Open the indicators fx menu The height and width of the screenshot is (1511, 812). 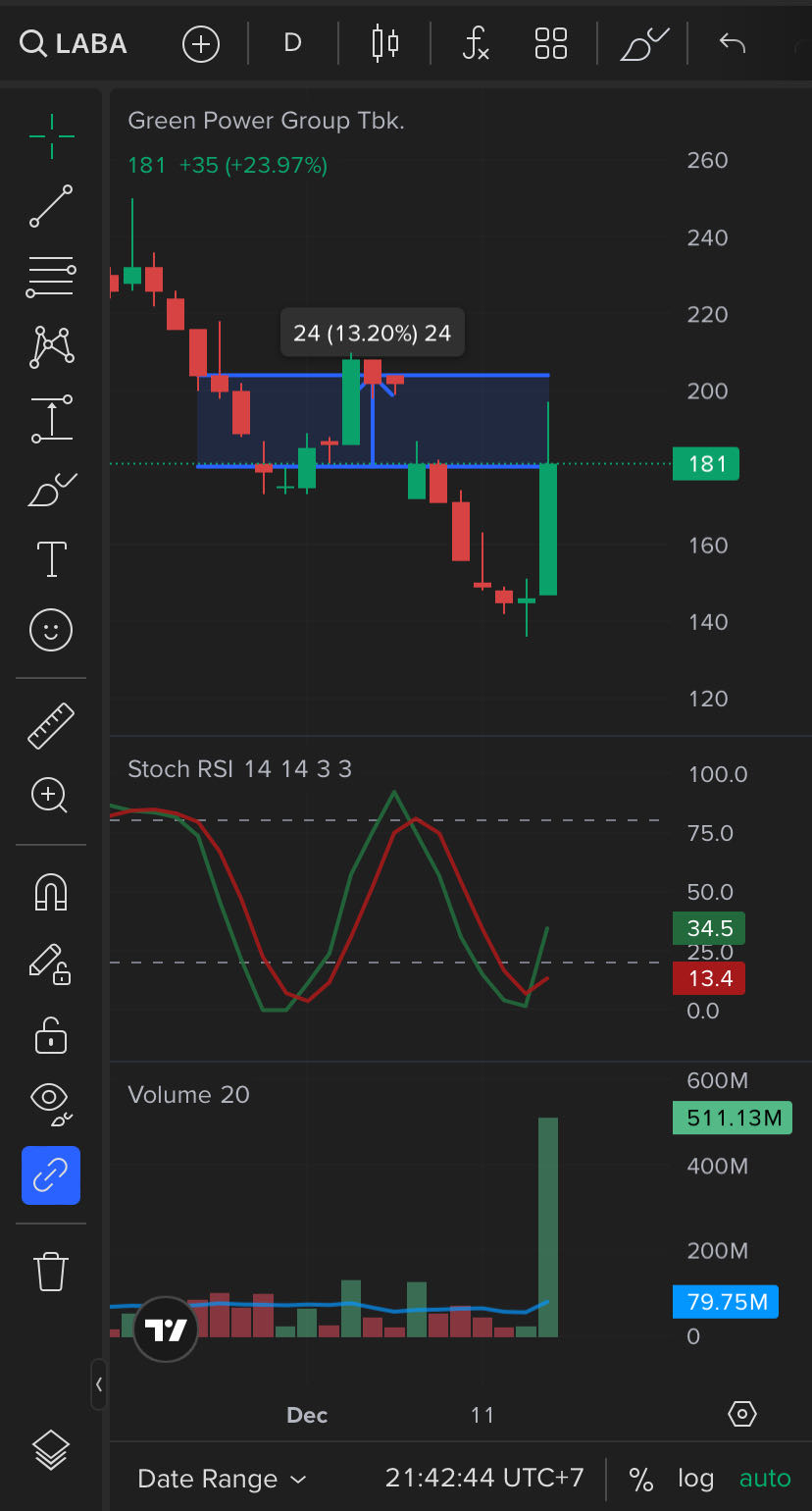(x=476, y=44)
